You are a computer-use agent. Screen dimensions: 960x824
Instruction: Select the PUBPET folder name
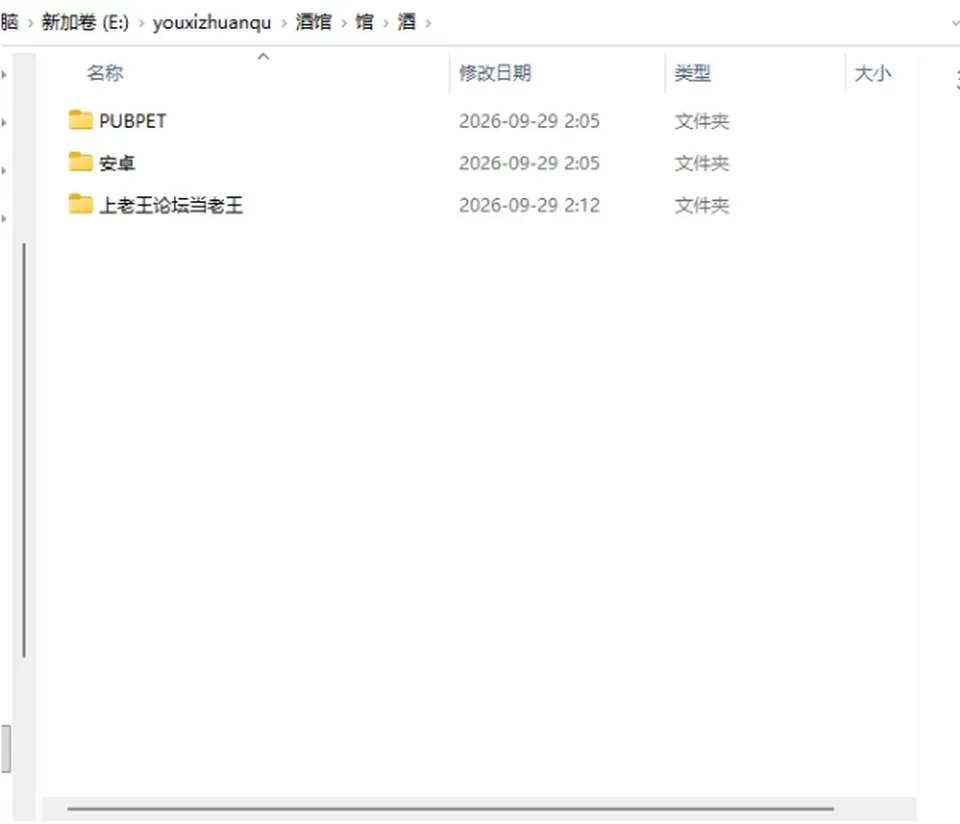click(x=133, y=121)
